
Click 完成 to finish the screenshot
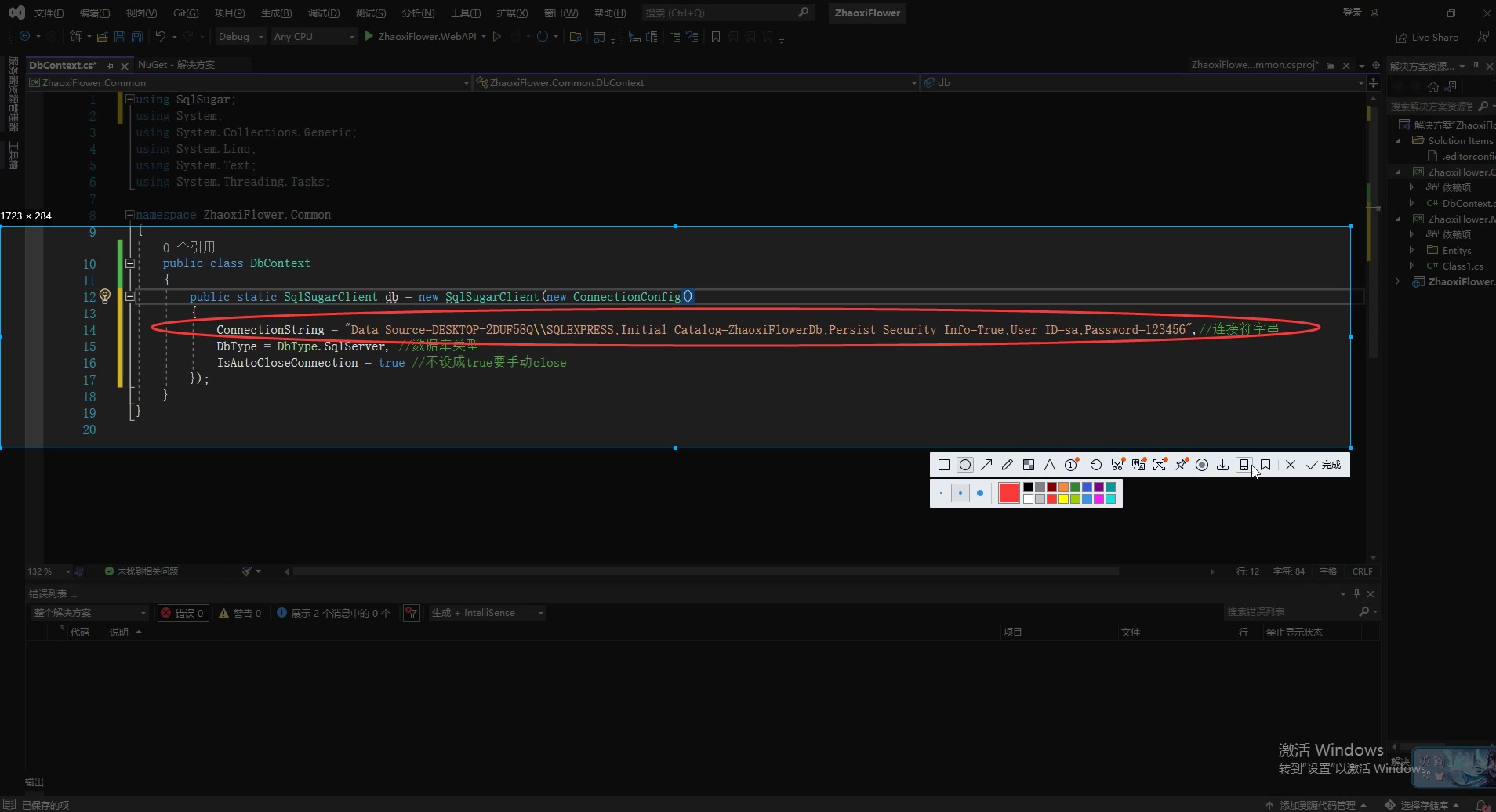[1324, 465]
